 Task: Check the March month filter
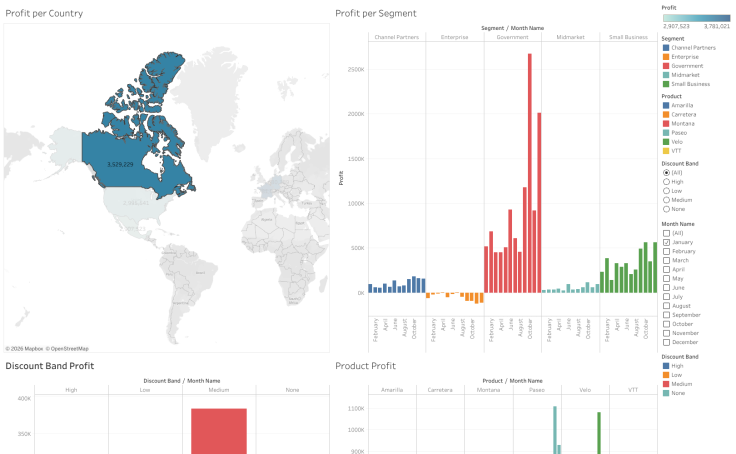click(x=666, y=260)
